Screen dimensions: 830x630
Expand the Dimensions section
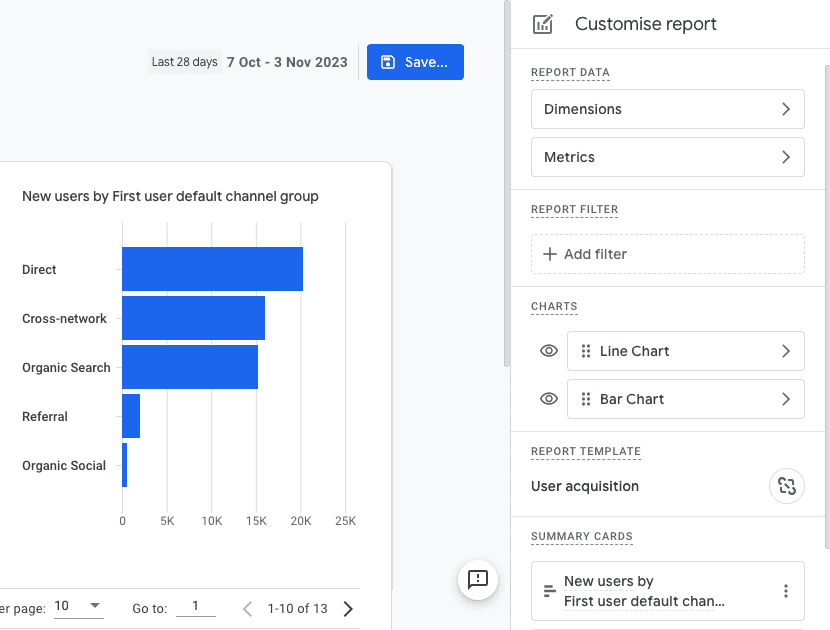point(667,109)
